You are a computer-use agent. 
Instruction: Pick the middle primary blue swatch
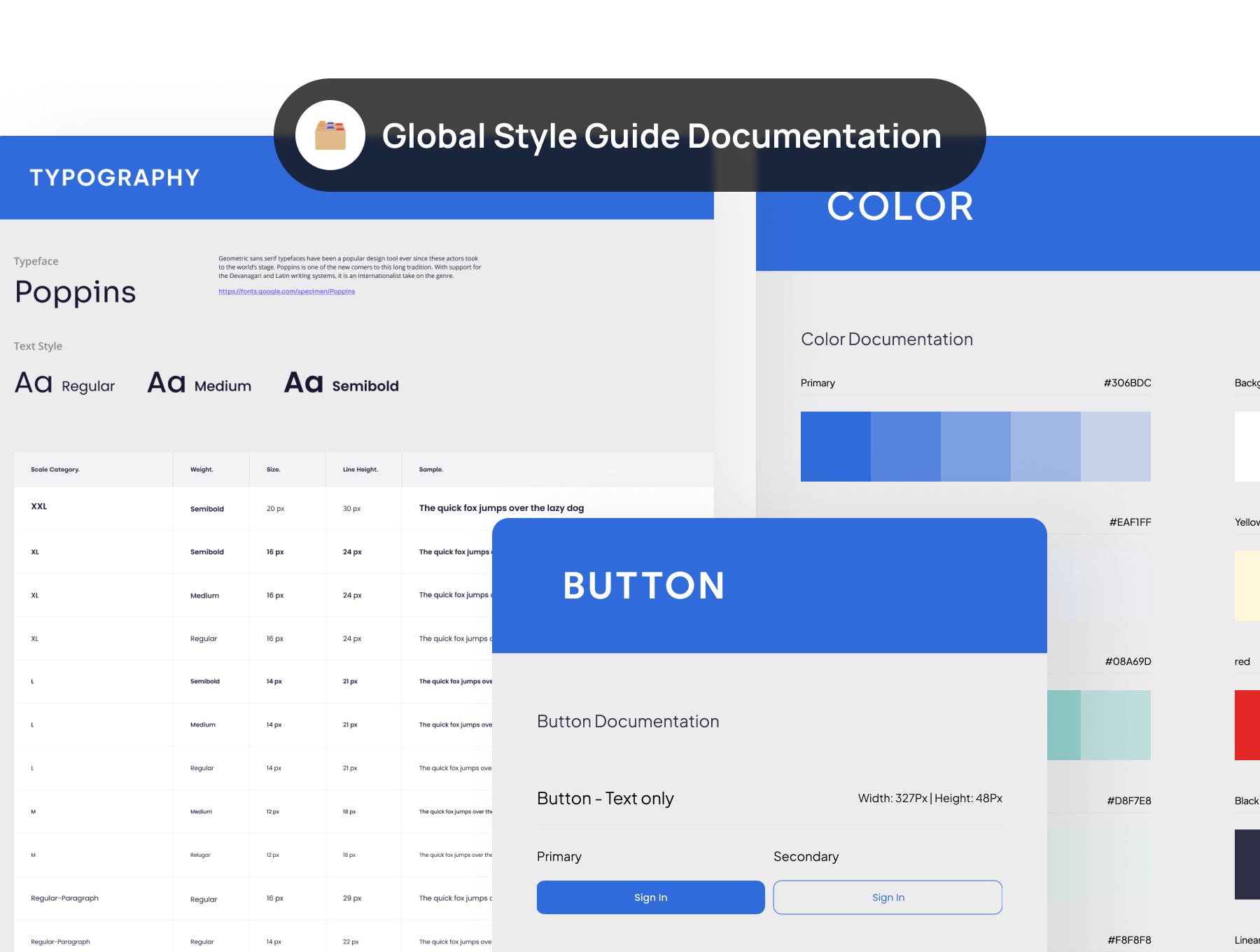tap(975, 447)
